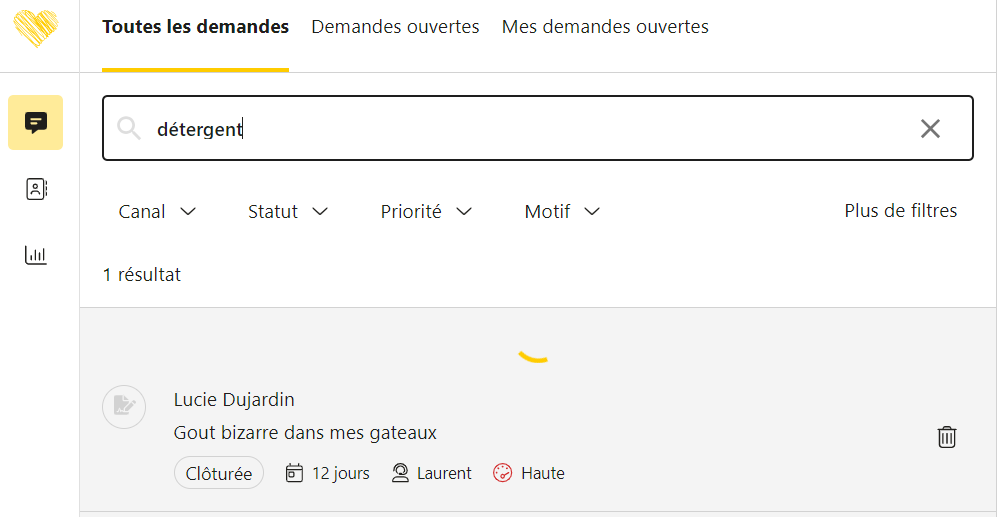Click the request avatar icon
This screenshot has height=517, width=997.
(124, 406)
